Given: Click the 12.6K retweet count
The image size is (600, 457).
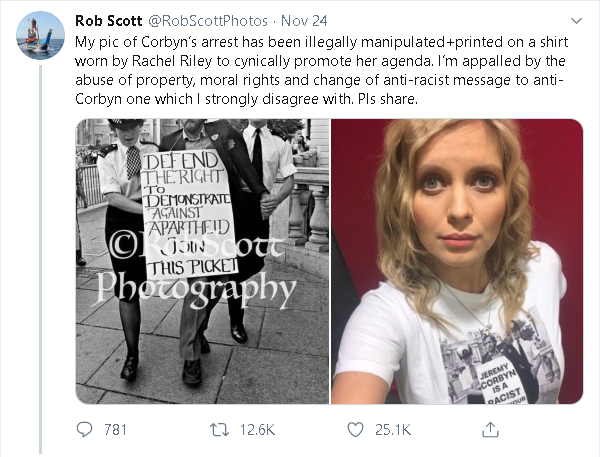Looking at the screenshot, I should coord(256,430).
